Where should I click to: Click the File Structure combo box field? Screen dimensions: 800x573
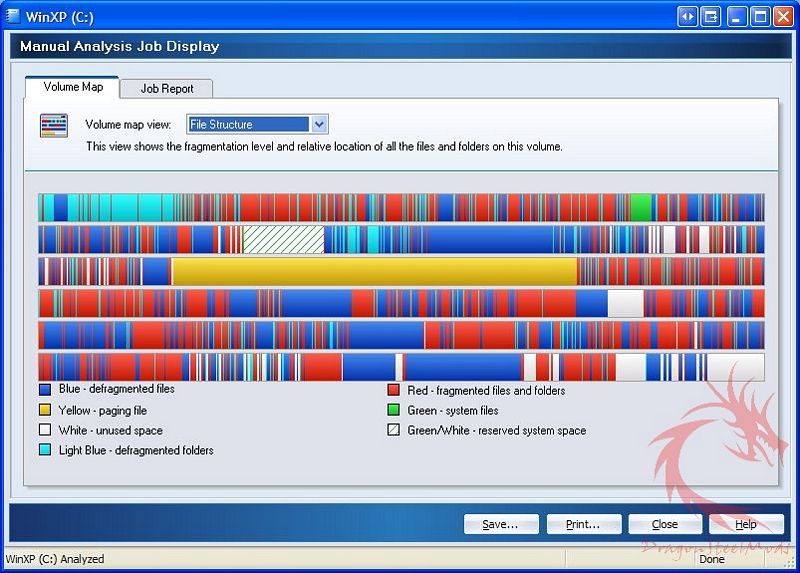click(x=248, y=125)
